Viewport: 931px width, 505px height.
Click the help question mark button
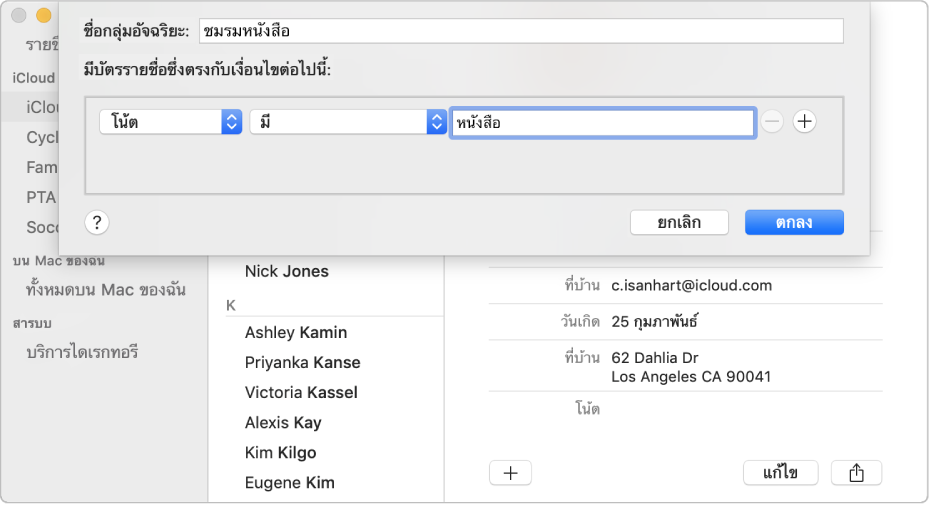(97, 223)
